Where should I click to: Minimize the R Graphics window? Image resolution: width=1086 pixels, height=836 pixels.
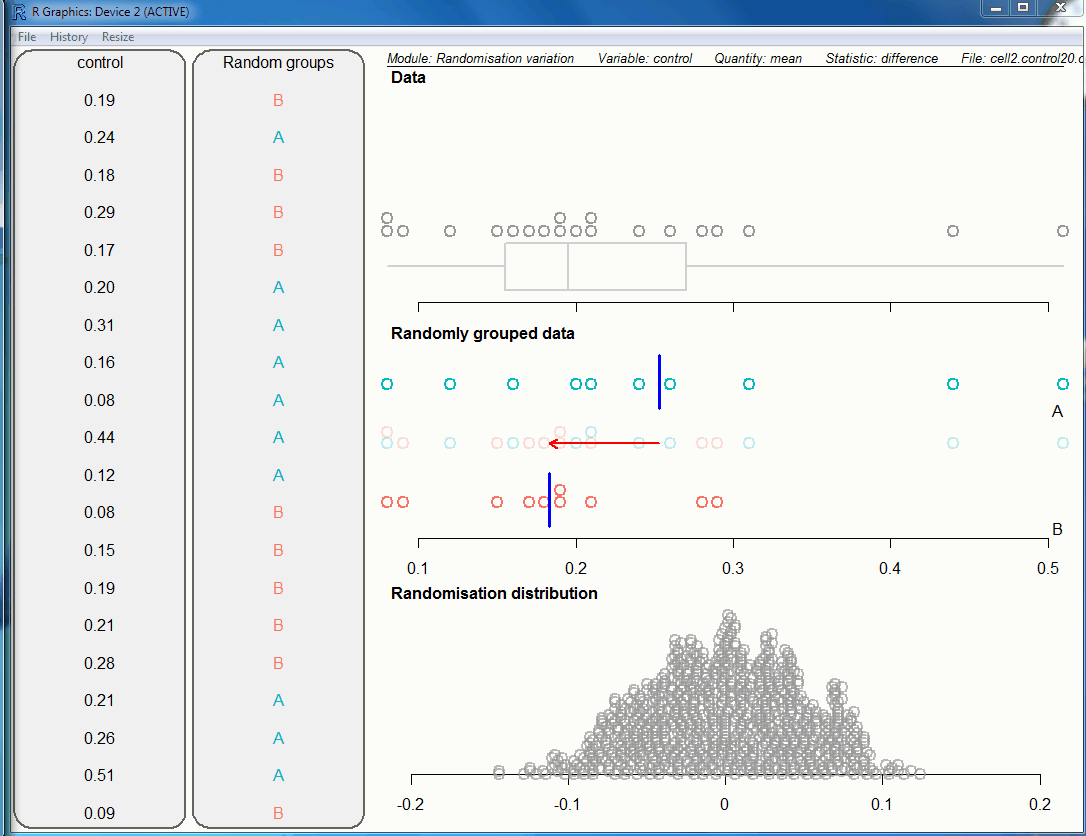pos(995,8)
